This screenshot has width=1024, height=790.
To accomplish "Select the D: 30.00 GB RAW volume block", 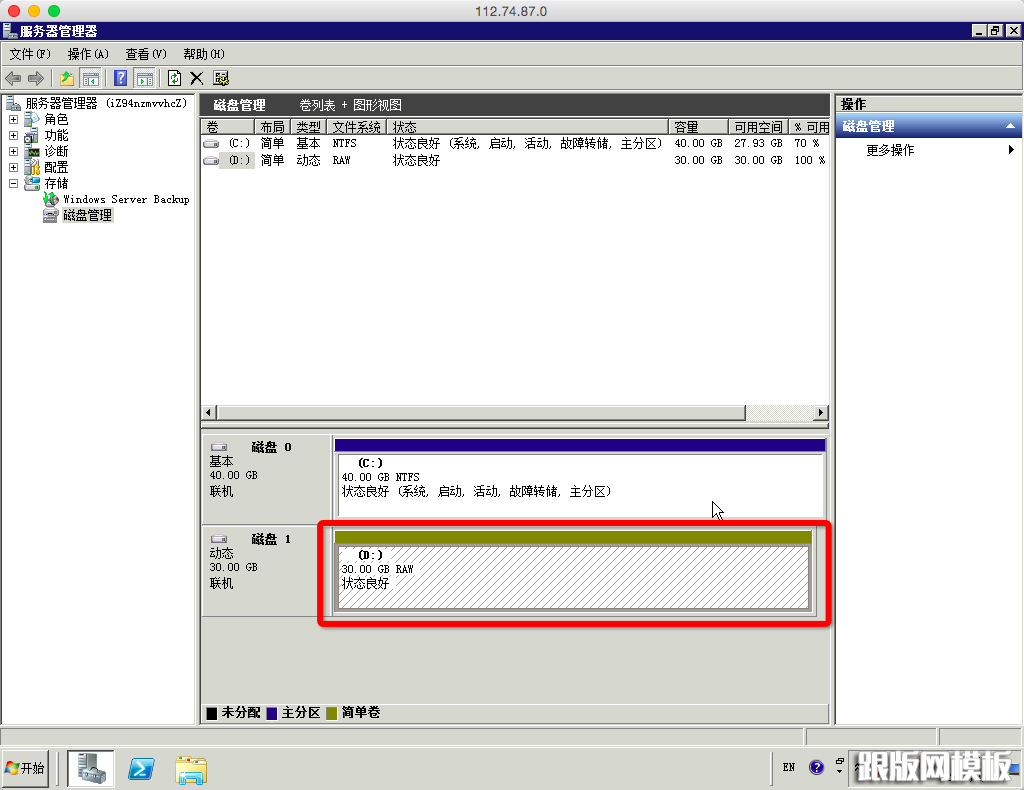I will (572, 577).
